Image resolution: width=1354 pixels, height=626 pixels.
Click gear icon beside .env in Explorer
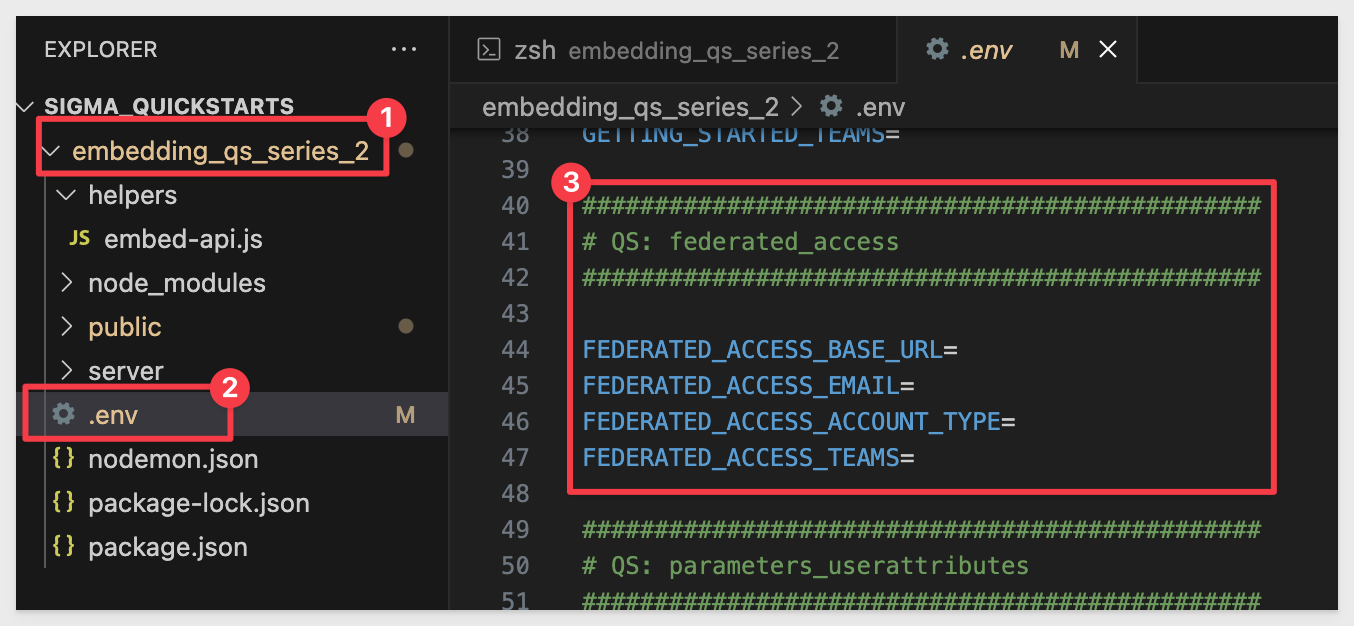point(64,414)
